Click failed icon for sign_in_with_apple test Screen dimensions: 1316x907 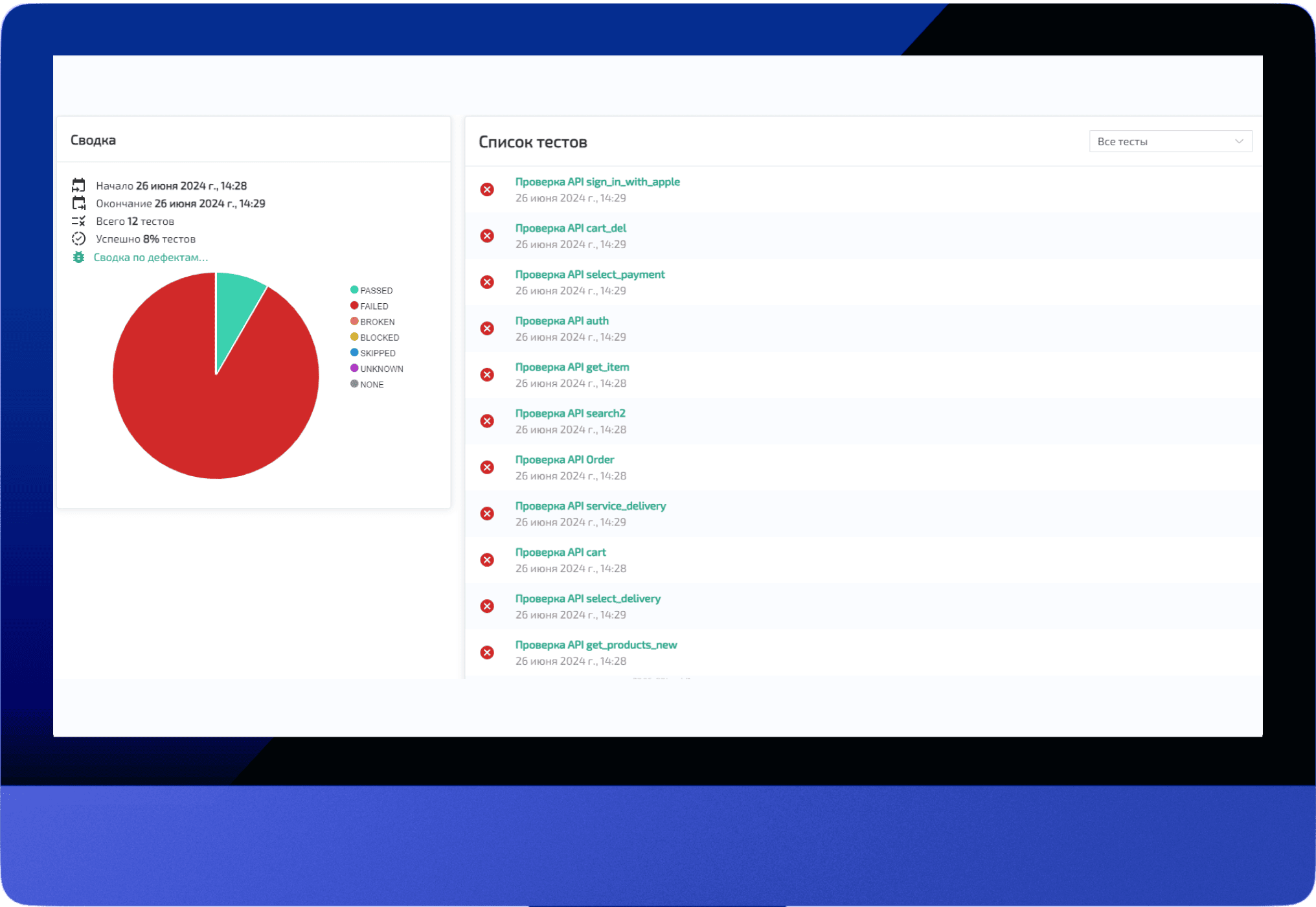click(x=487, y=189)
